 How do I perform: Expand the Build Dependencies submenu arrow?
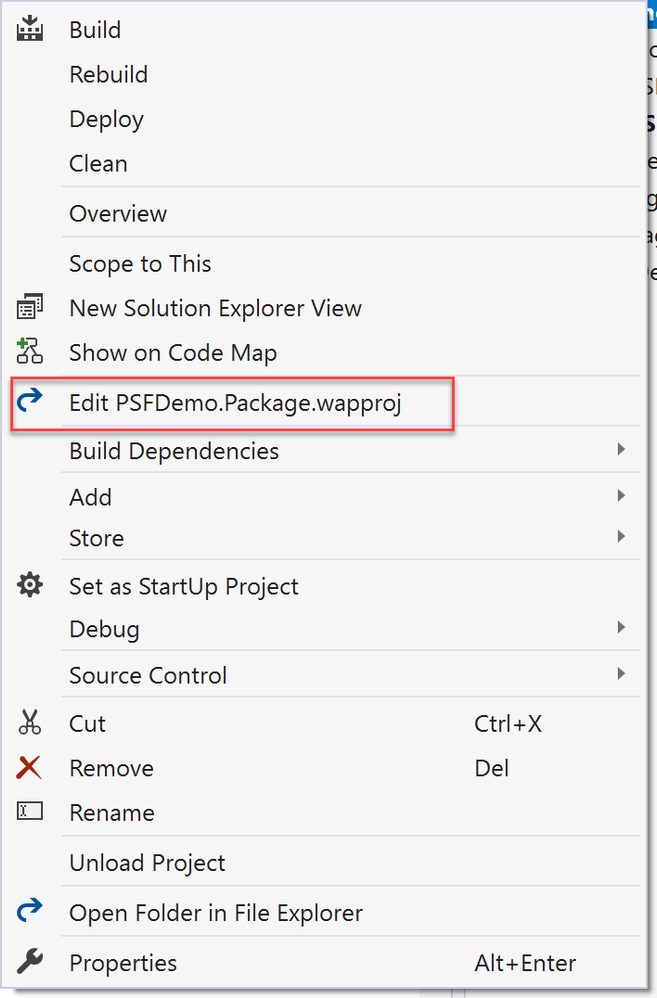pyautogui.click(x=621, y=451)
